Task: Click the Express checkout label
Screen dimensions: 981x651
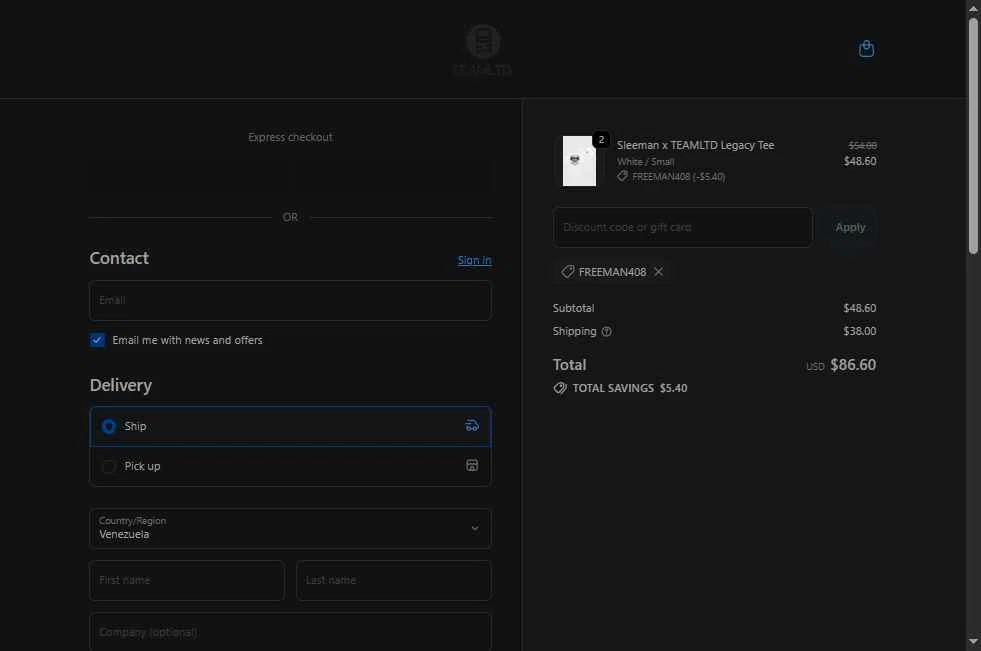Action: pos(290,137)
